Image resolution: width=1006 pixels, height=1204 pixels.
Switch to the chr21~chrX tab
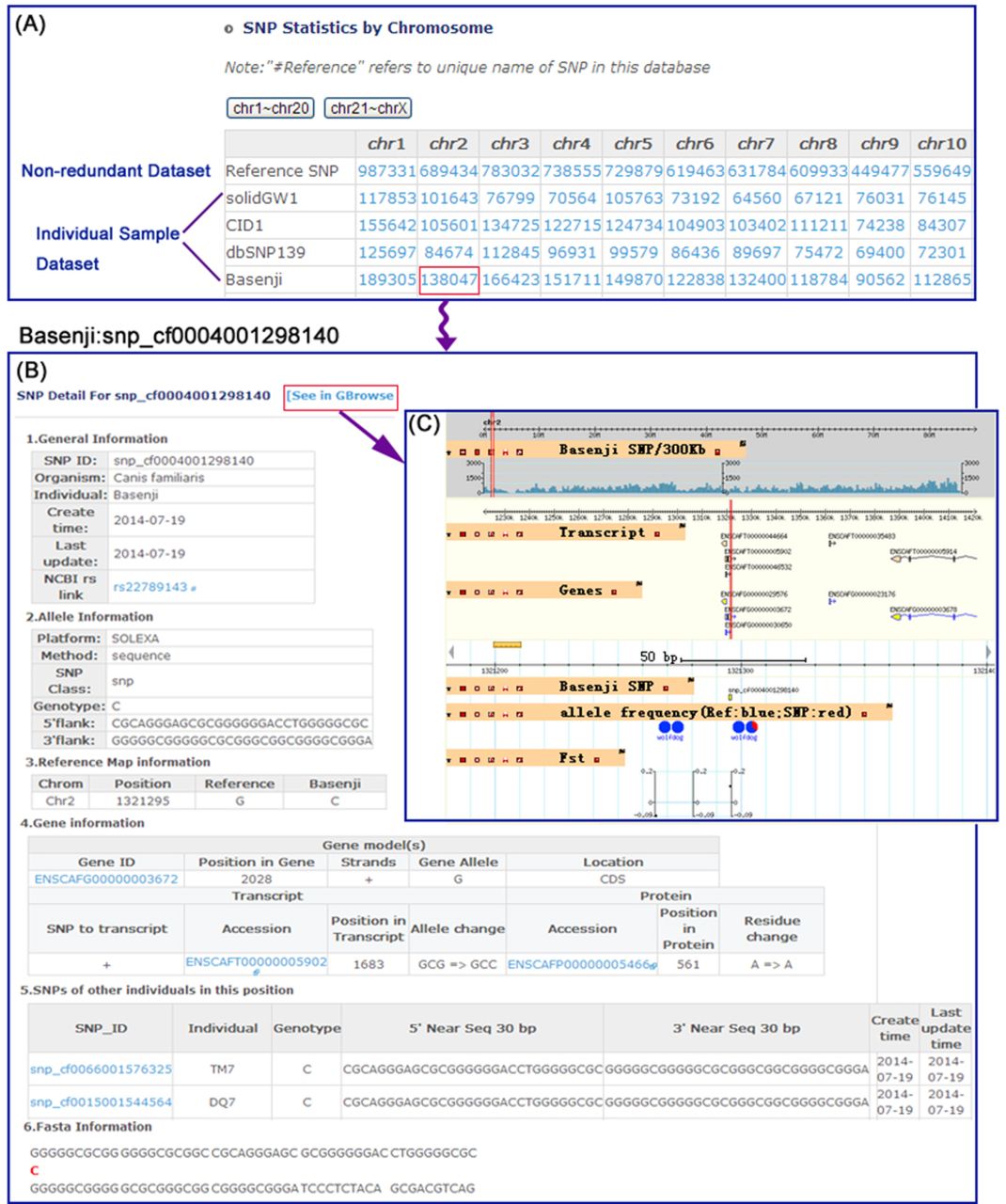[369, 108]
